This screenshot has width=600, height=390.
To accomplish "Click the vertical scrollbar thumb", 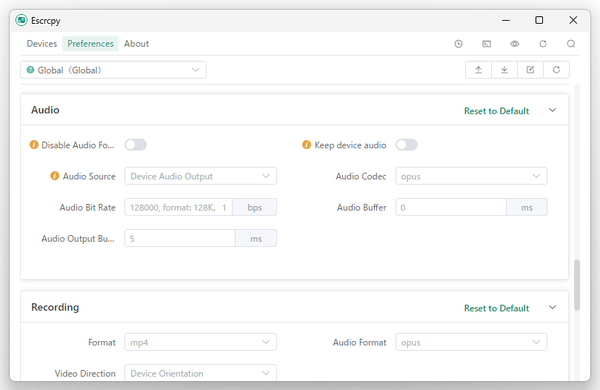I will (x=577, y=285).
